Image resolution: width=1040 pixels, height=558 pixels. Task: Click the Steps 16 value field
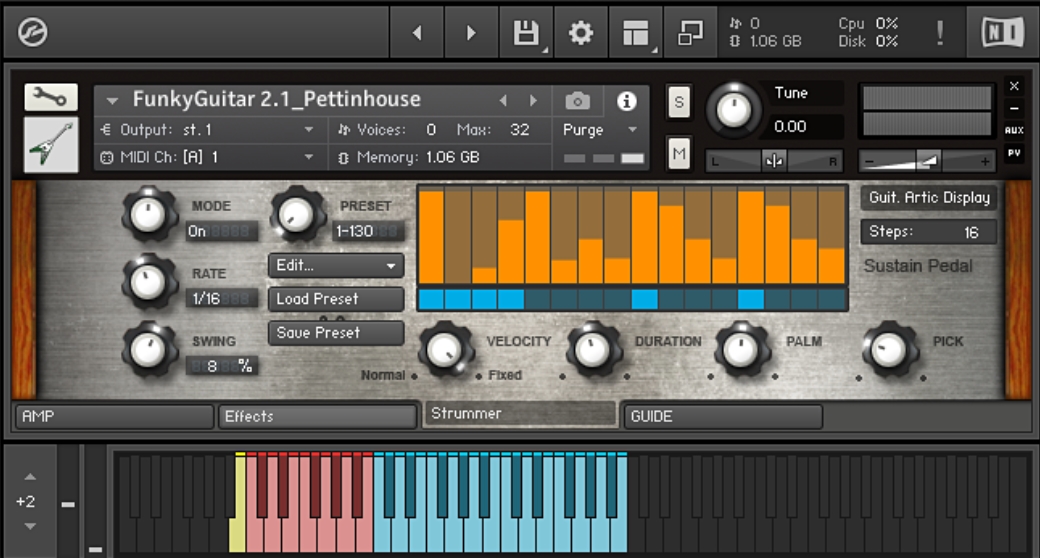[929, 232]
